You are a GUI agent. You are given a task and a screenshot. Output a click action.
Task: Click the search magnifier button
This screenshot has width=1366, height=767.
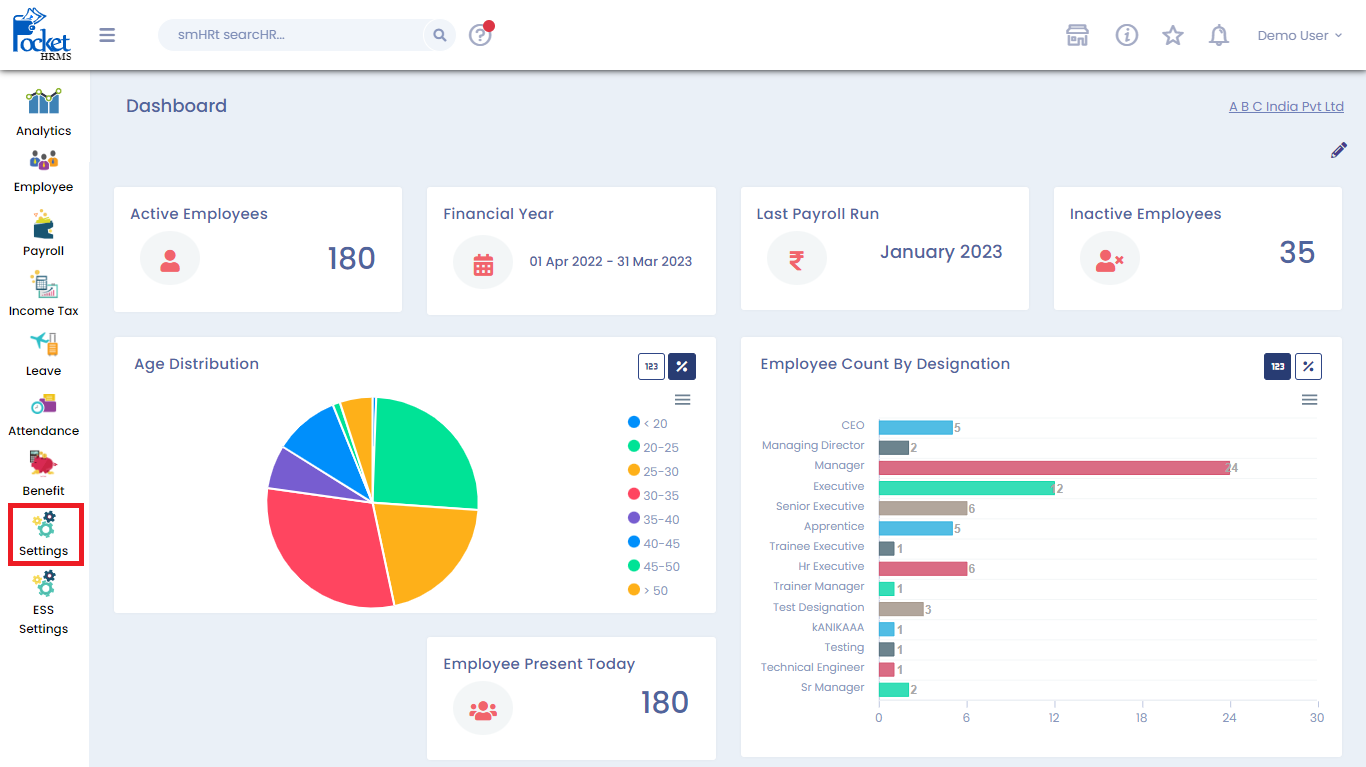click(439, 35)
